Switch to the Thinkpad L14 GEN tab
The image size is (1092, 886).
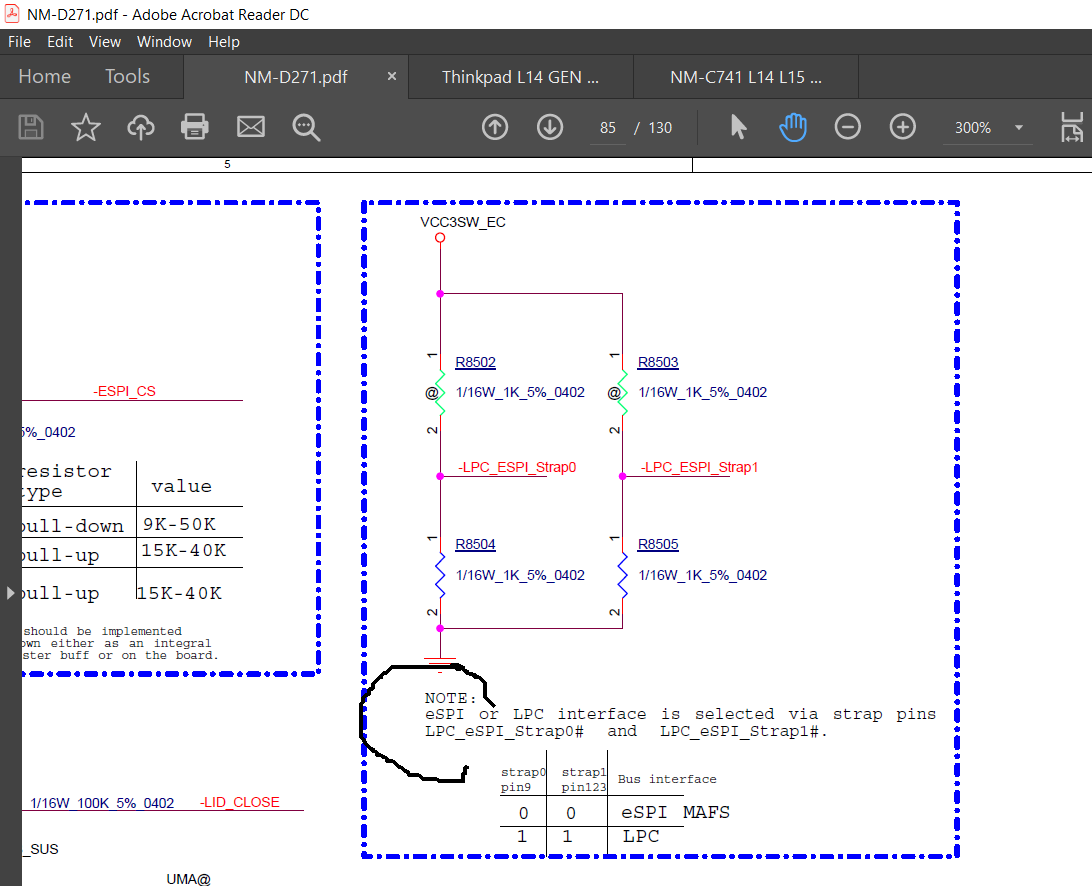(520, 77)
